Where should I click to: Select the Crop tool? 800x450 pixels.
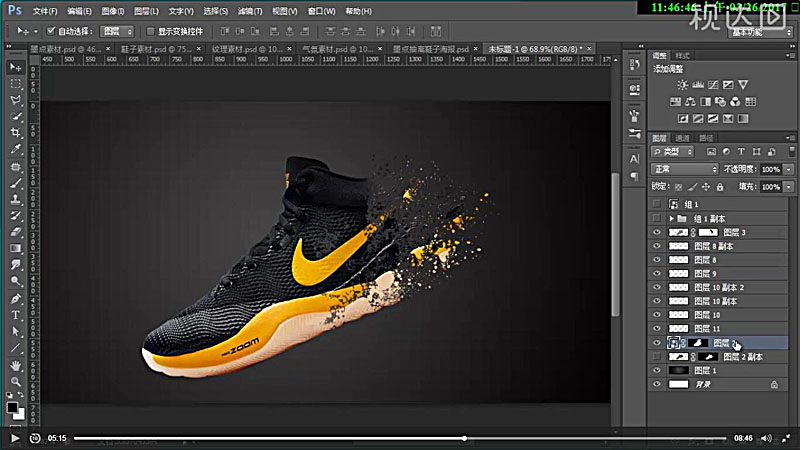(16, 133)
